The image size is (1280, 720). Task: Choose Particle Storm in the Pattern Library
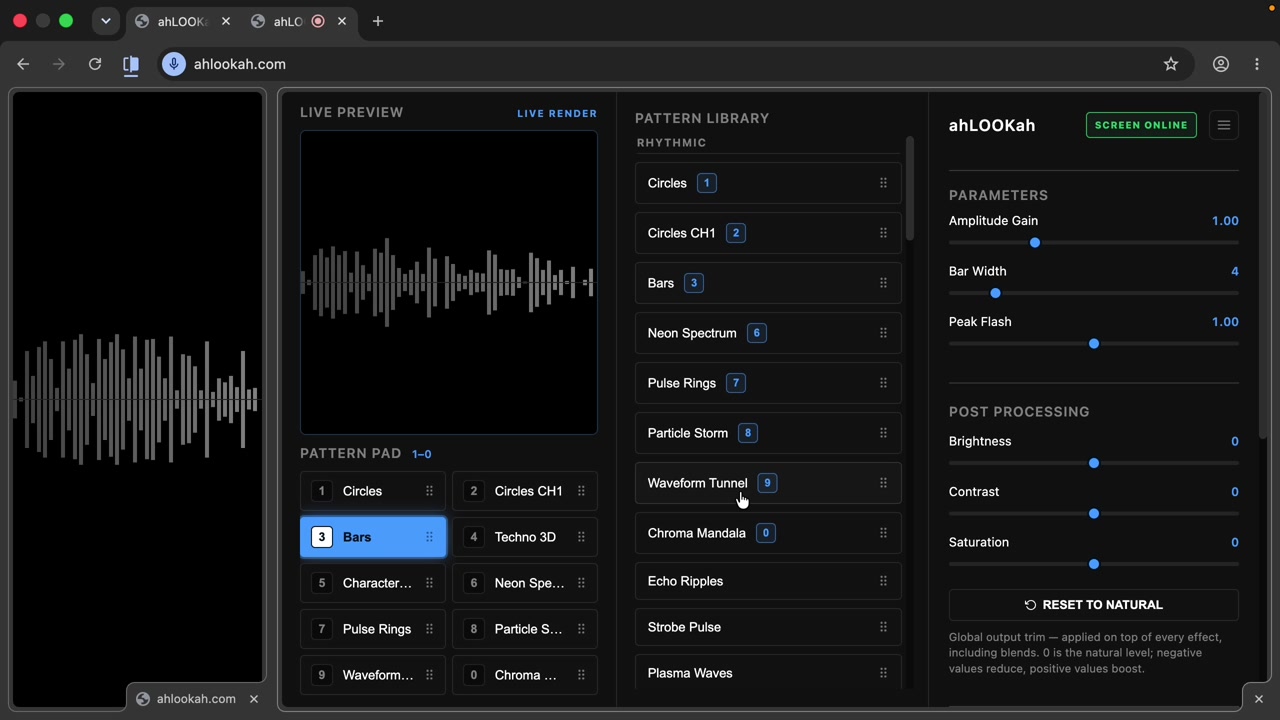point(768,433)
